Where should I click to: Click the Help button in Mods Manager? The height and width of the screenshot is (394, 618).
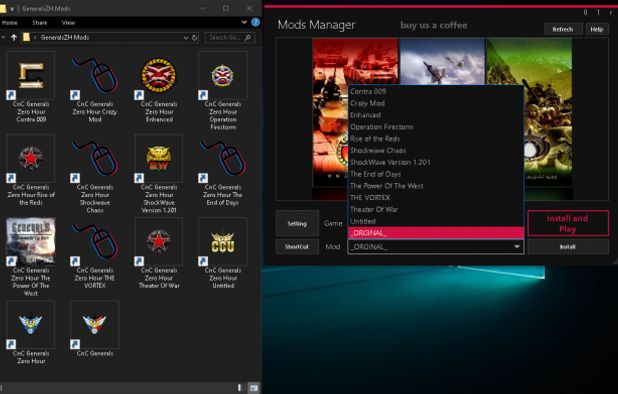coord(596,29)
